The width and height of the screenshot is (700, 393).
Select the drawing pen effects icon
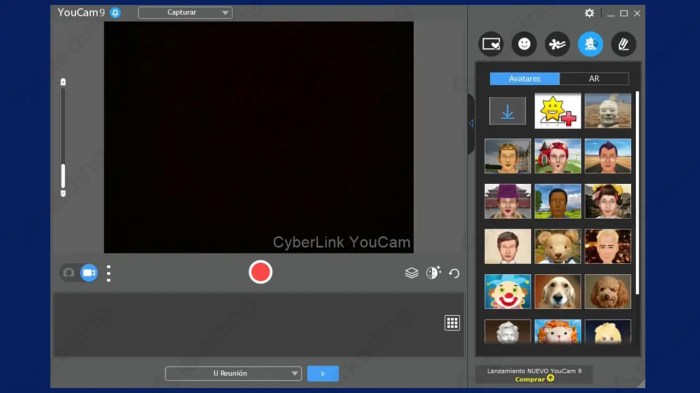click(x=623, y=44)
